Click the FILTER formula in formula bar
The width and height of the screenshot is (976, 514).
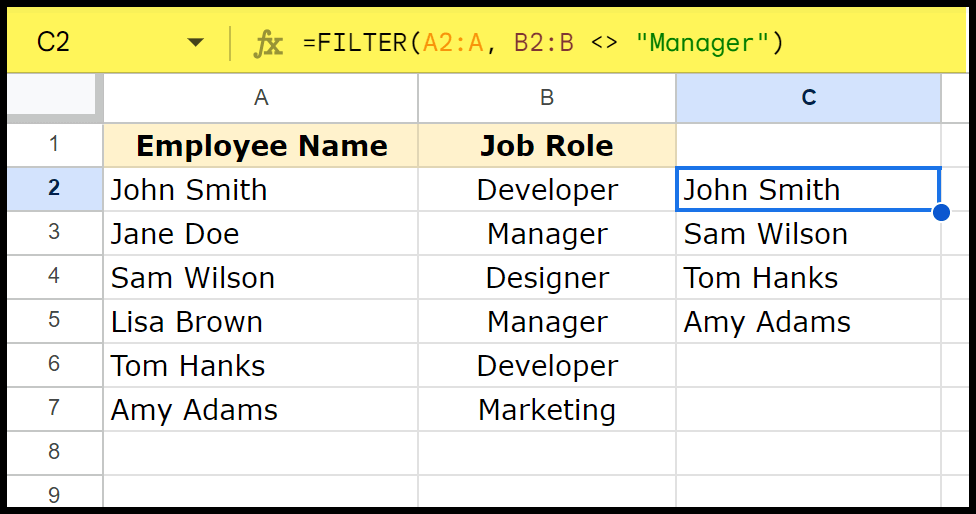click(543, 43)
